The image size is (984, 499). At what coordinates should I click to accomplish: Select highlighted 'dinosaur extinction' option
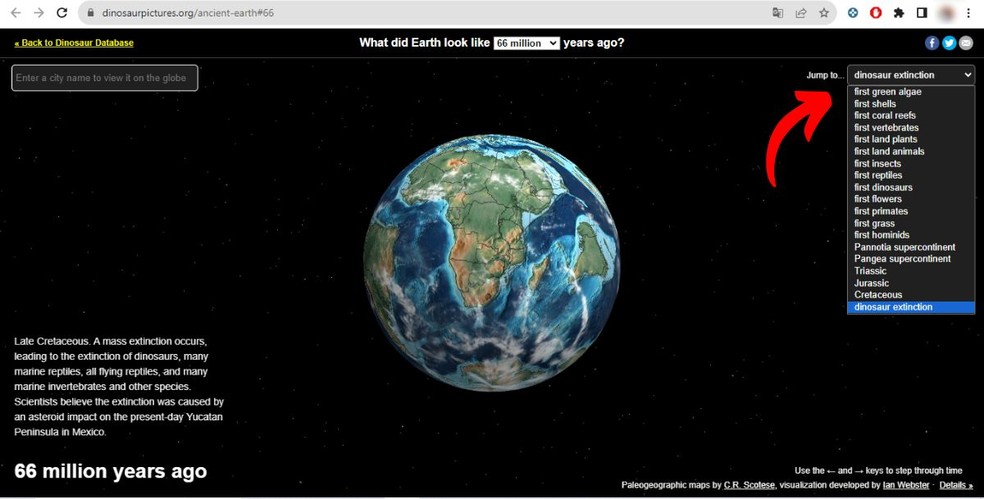[911, 307]
